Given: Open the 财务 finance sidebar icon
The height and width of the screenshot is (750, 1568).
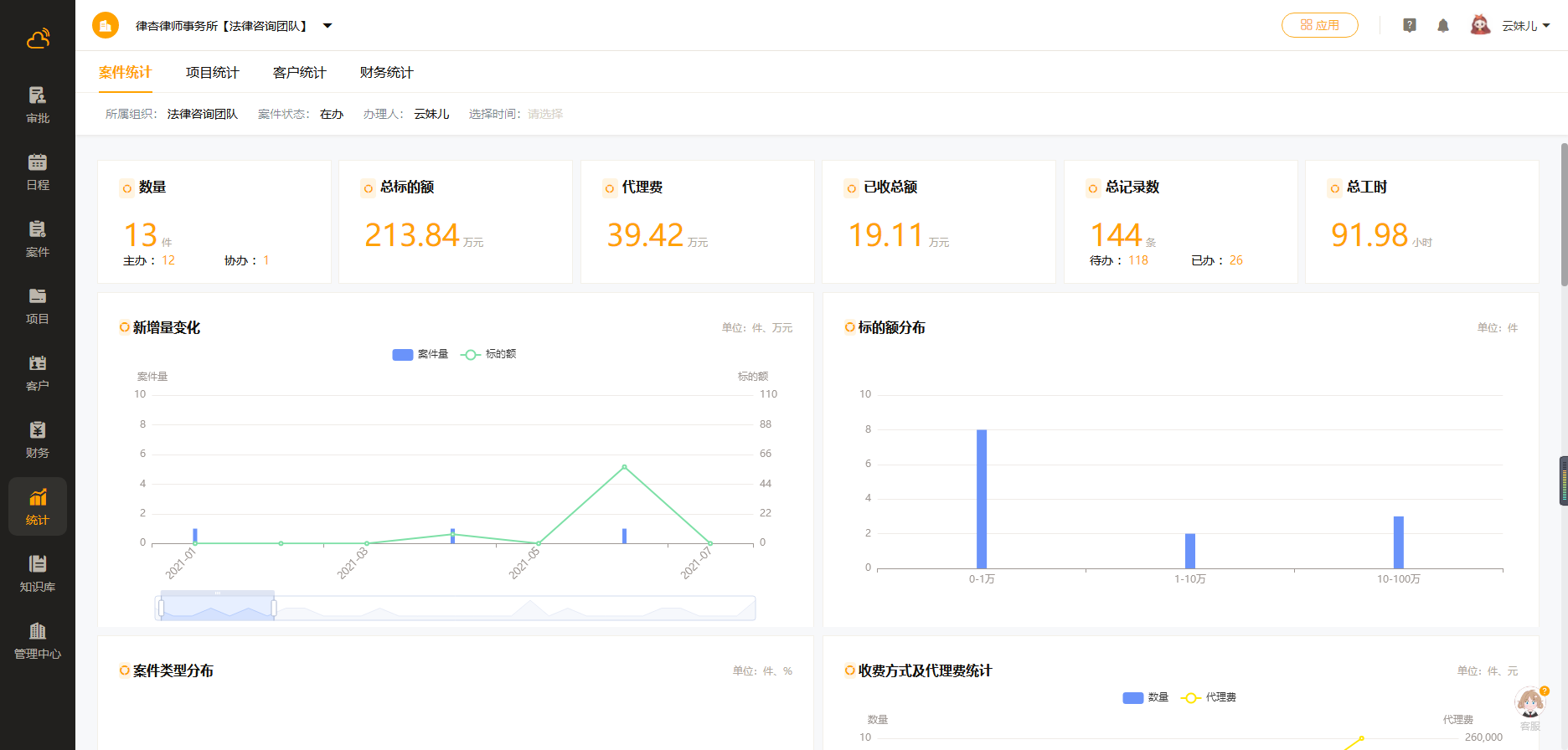Looking at the screenshot, I should [38, 439].
